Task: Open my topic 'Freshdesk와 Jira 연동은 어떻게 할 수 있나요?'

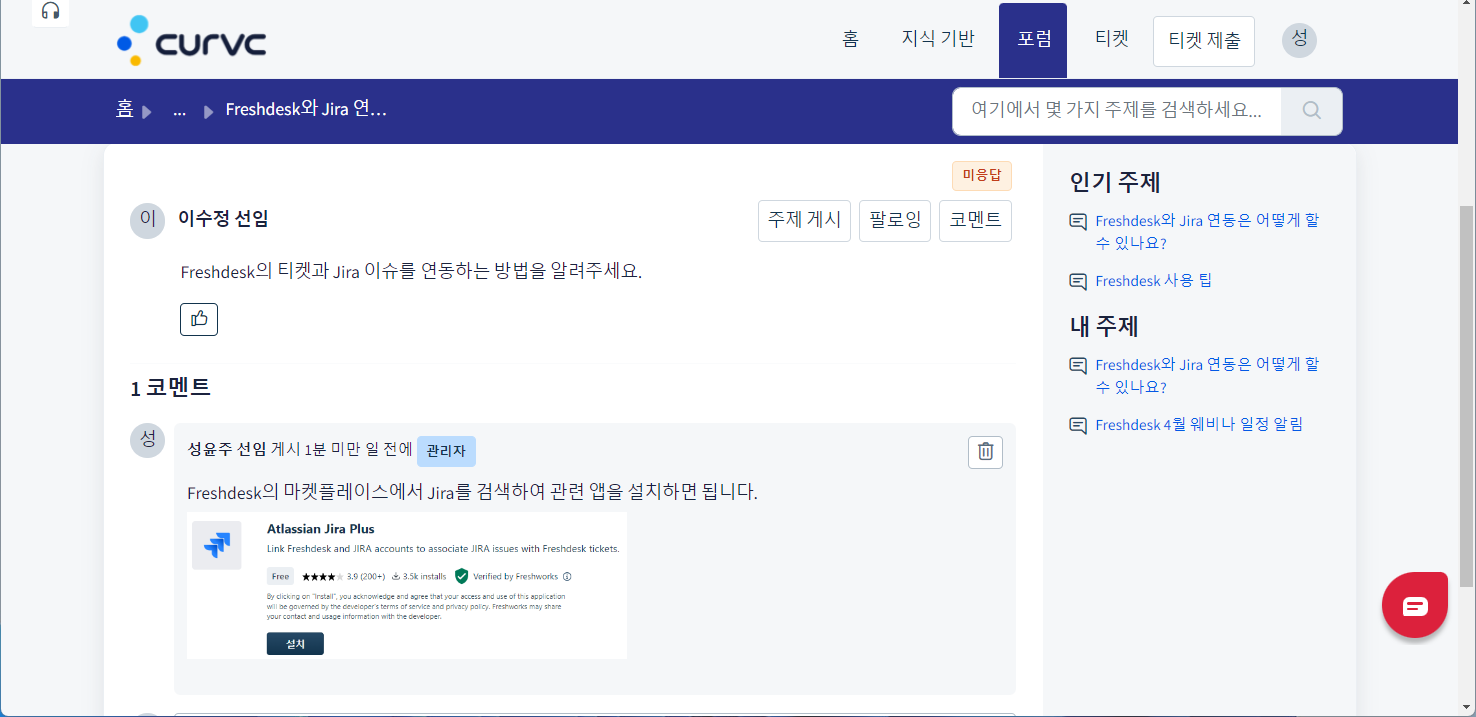Action: [1207, 375]
